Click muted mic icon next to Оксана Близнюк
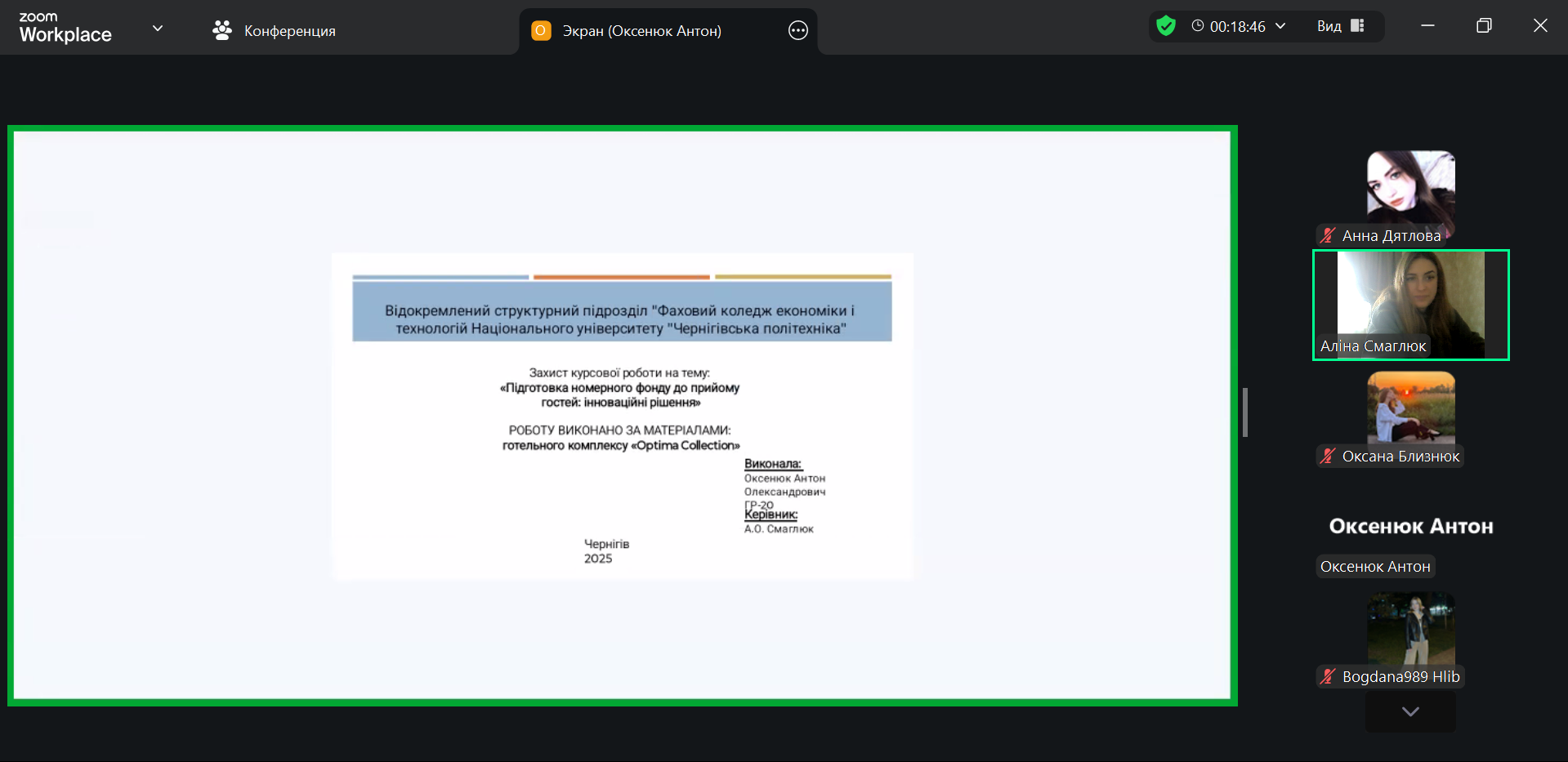This screenshot has width=1568, height=762. [x=1328, y=457]
